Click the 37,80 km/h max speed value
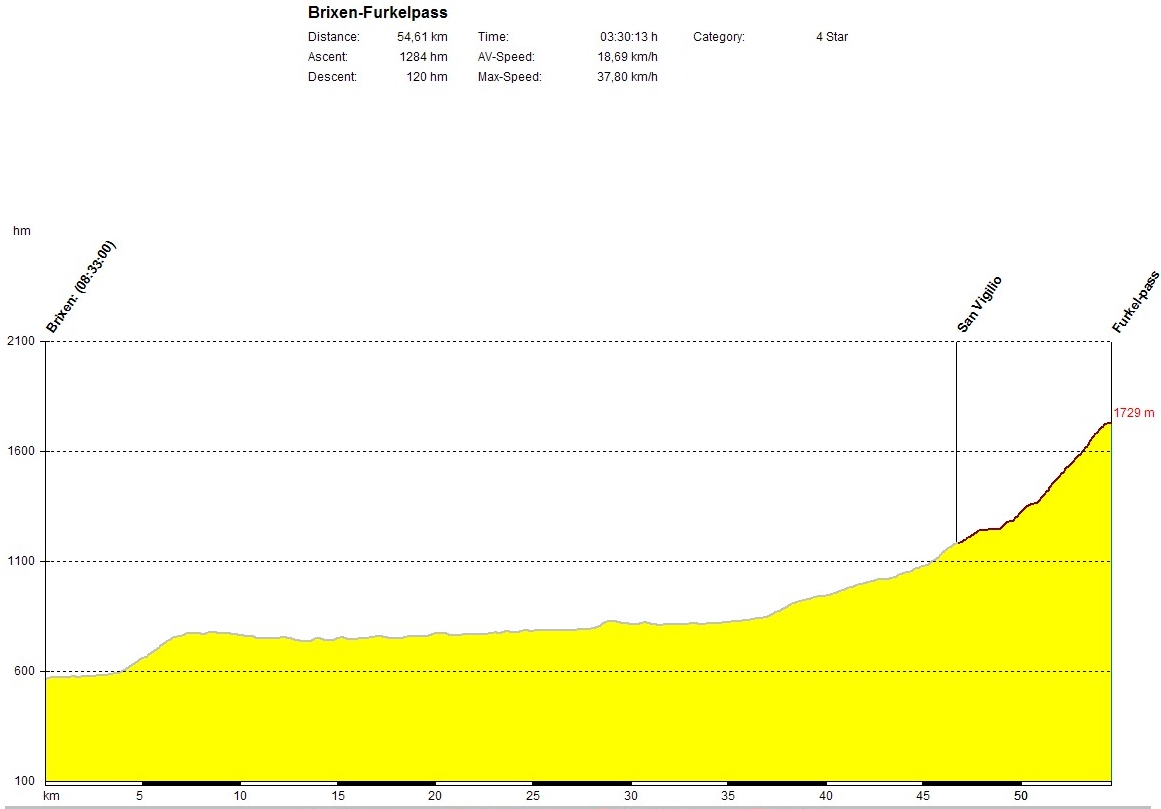Viewport: 1161px width, 809px height. click(x=627, y=77)
